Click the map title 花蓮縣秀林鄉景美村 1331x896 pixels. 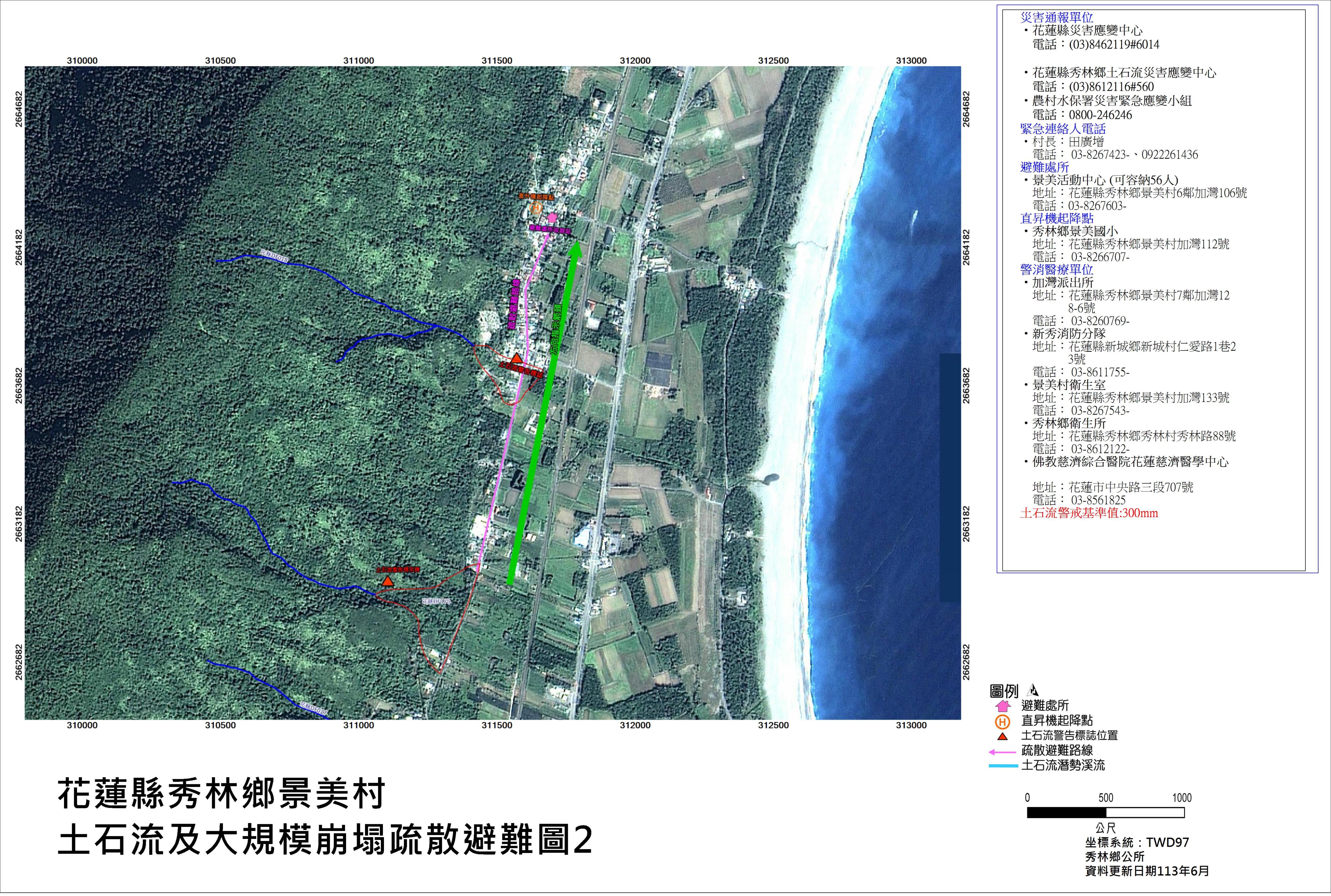[222, 794]
